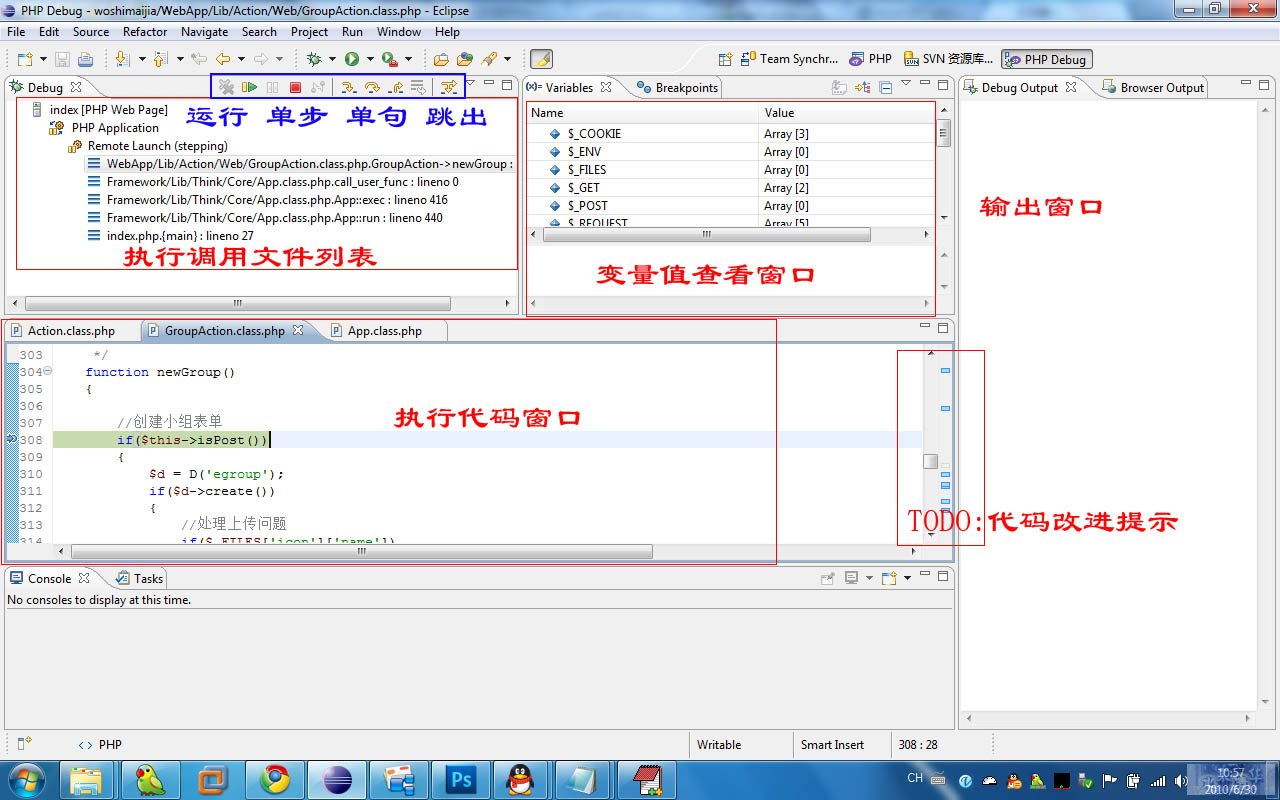
Task: Click the code editor vertical scrollbar thumb
Action: click(930, 461)
